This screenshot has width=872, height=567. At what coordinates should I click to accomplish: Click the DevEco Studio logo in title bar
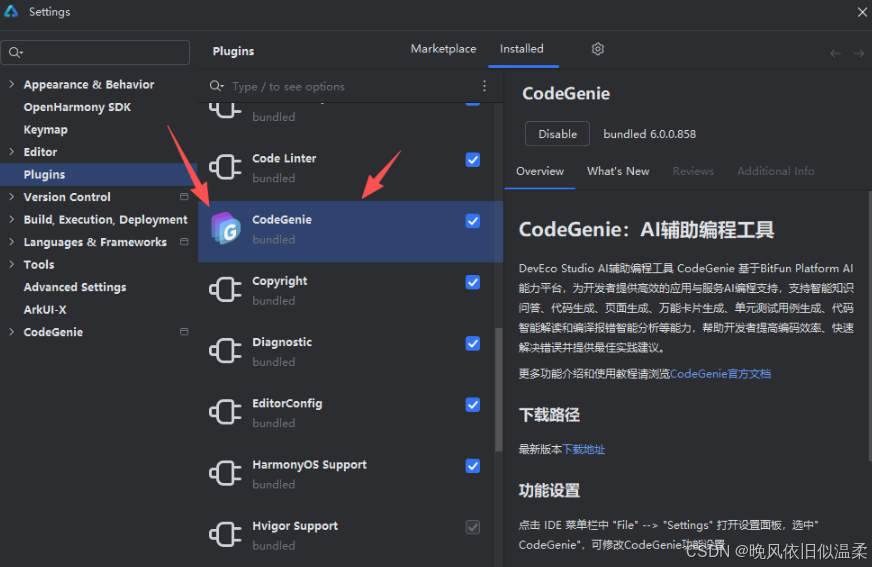pyautogui.click(x=11, y=11)
